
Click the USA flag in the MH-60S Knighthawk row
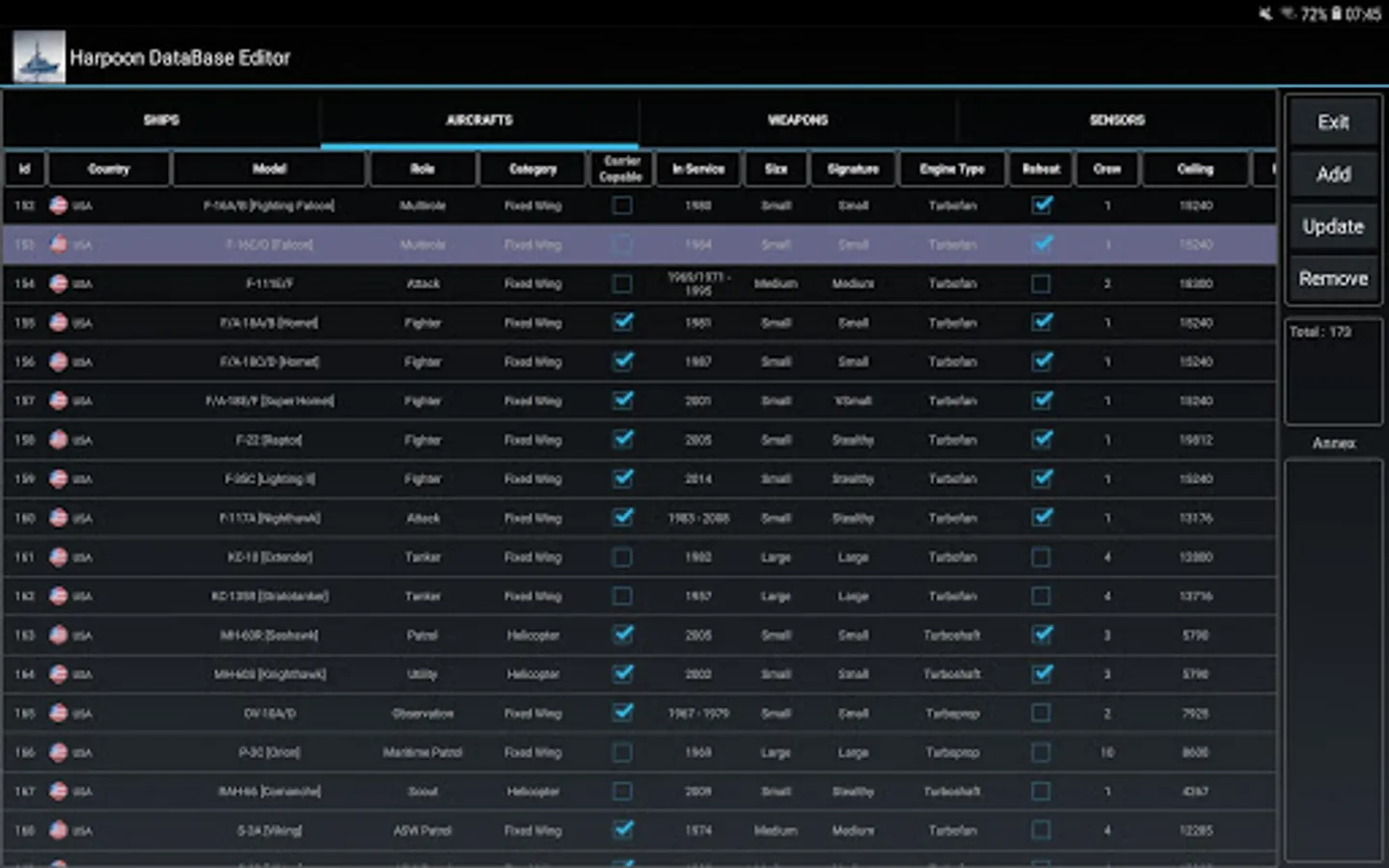coord(59,674)
